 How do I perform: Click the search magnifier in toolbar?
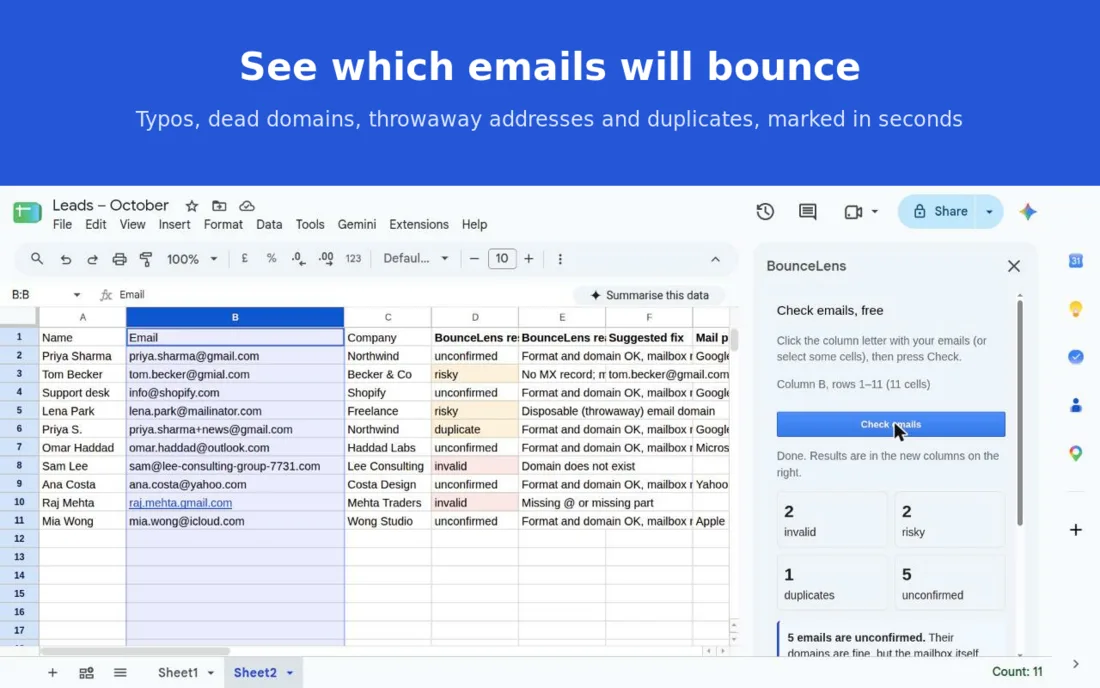pyautogui.click(x=36, y=259)
